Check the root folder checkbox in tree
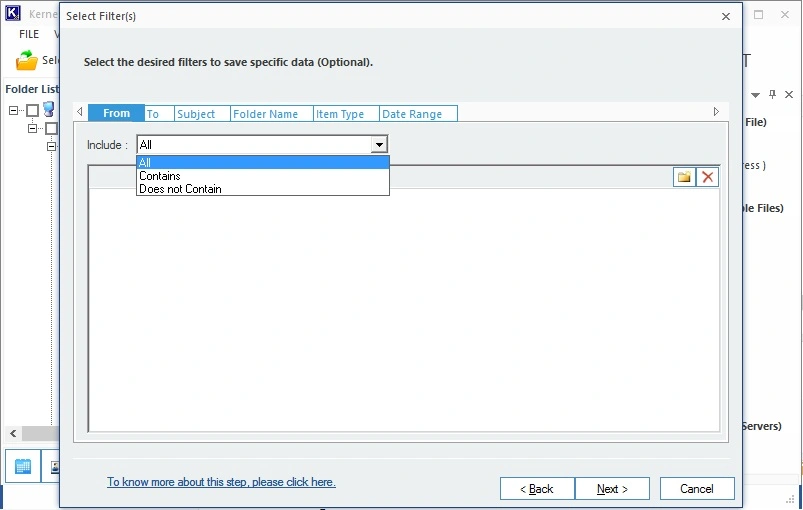 coord(32,110)
